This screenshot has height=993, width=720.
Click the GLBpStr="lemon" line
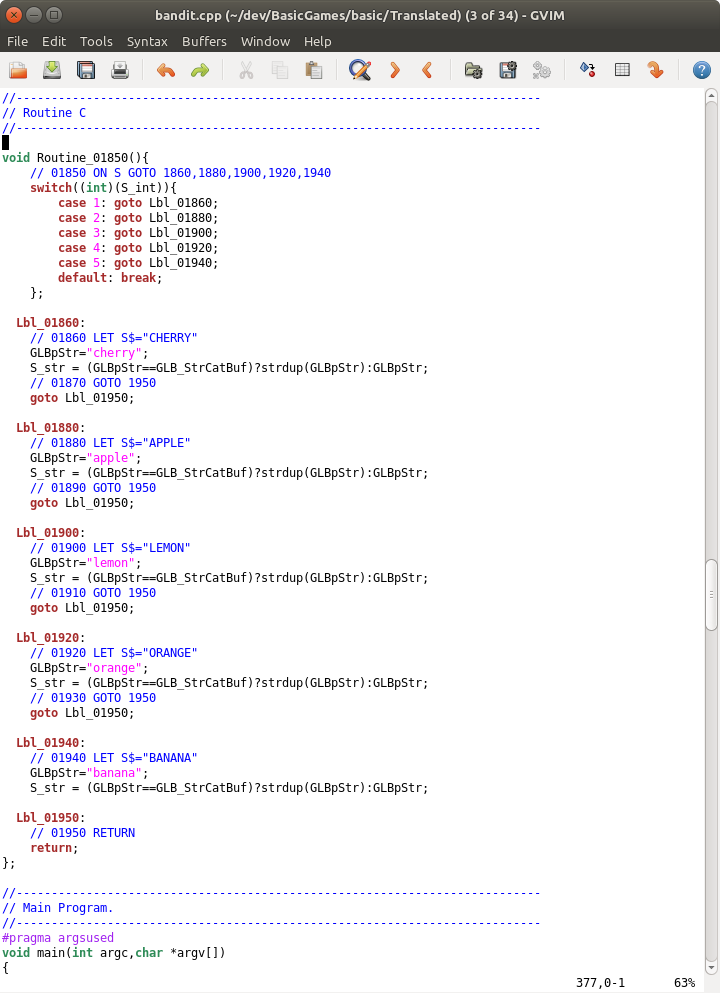(x=85, y=563)
